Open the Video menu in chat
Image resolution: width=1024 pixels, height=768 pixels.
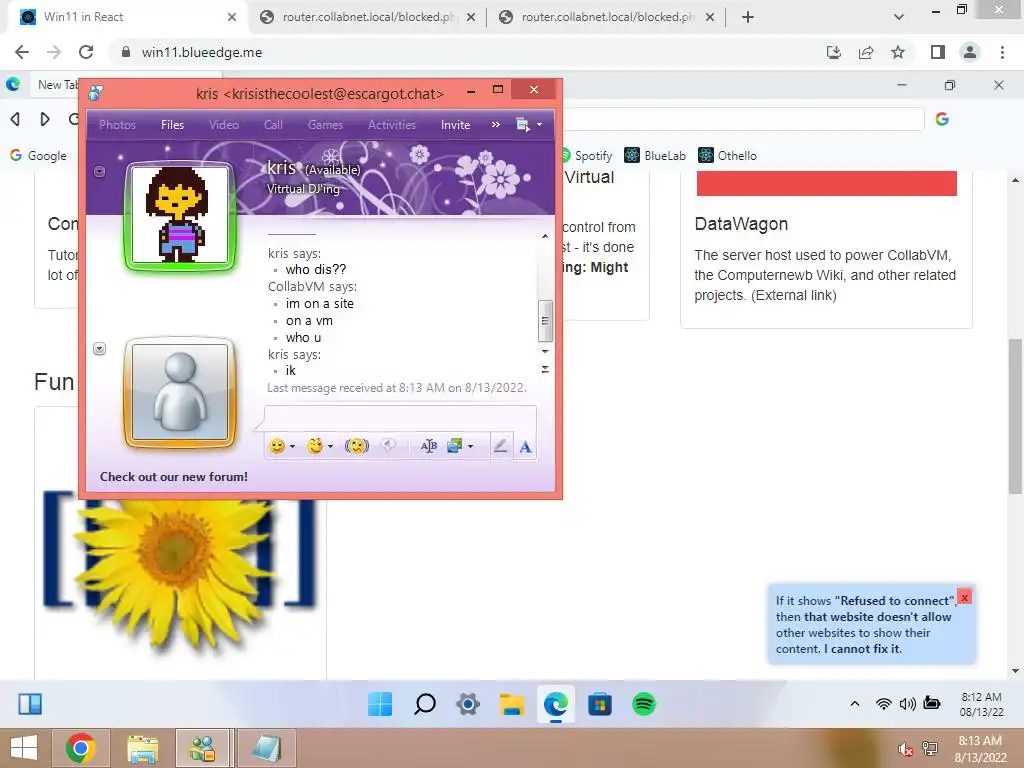[223, 125]
